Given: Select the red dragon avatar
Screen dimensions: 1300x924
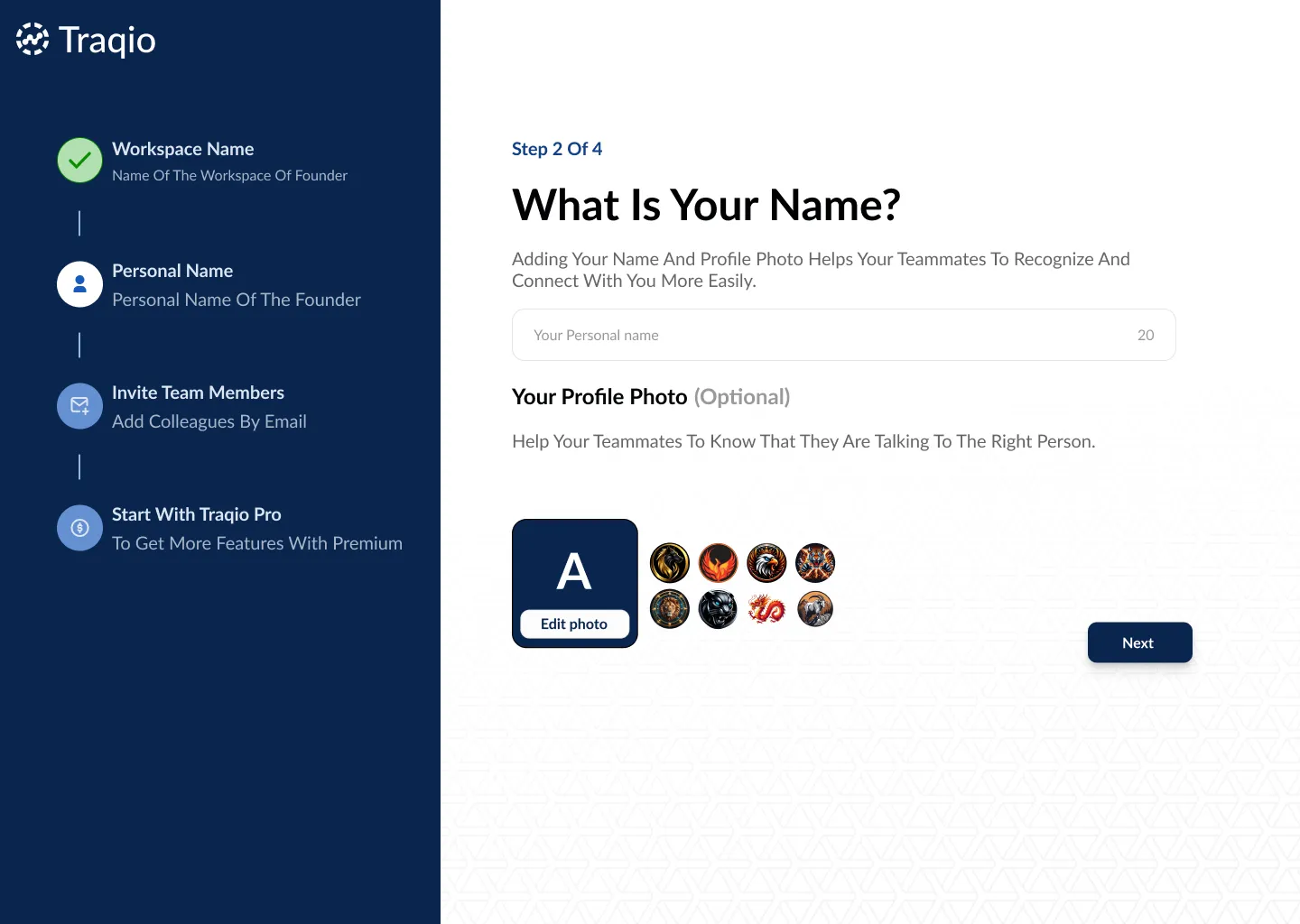Looking at the screenshot, I should pos(766,609).
